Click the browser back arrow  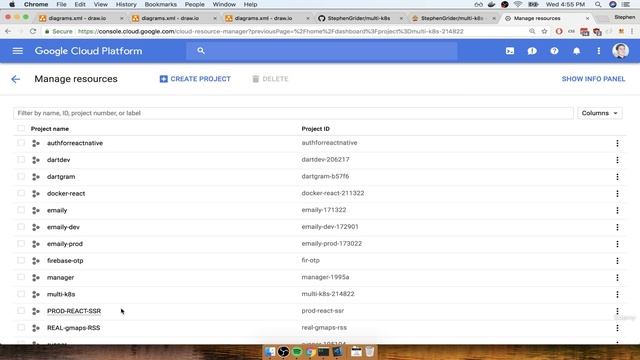8,31
